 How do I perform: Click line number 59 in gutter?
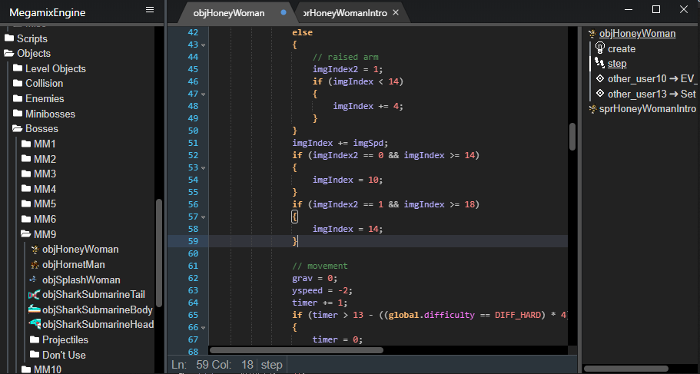point(193,241)
